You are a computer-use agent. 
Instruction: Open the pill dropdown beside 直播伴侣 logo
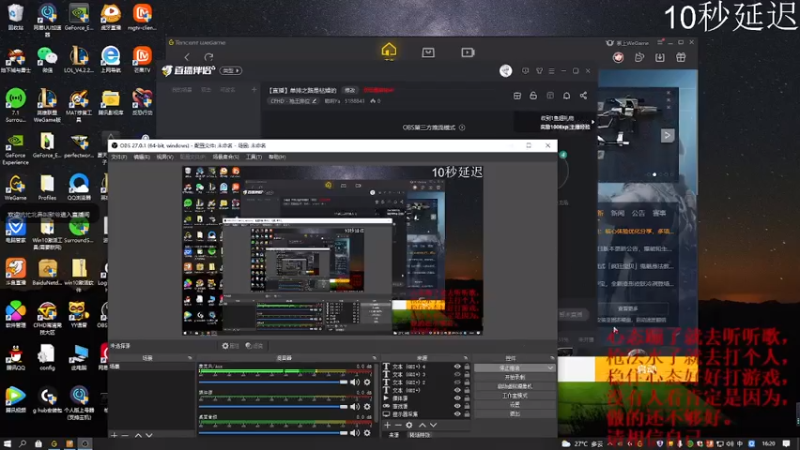point(231,71)
